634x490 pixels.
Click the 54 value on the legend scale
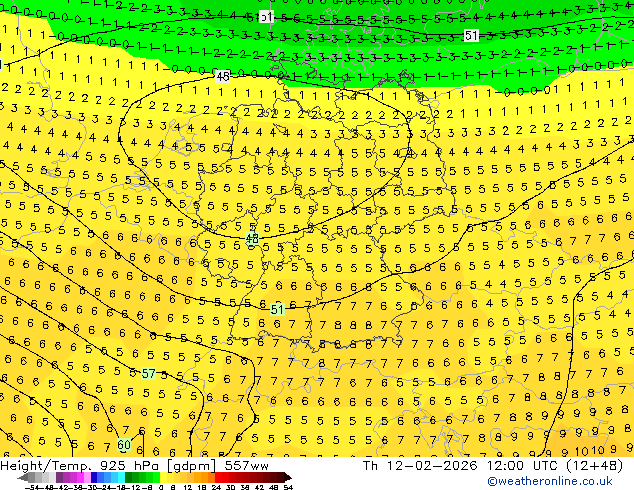pos(288,488)
